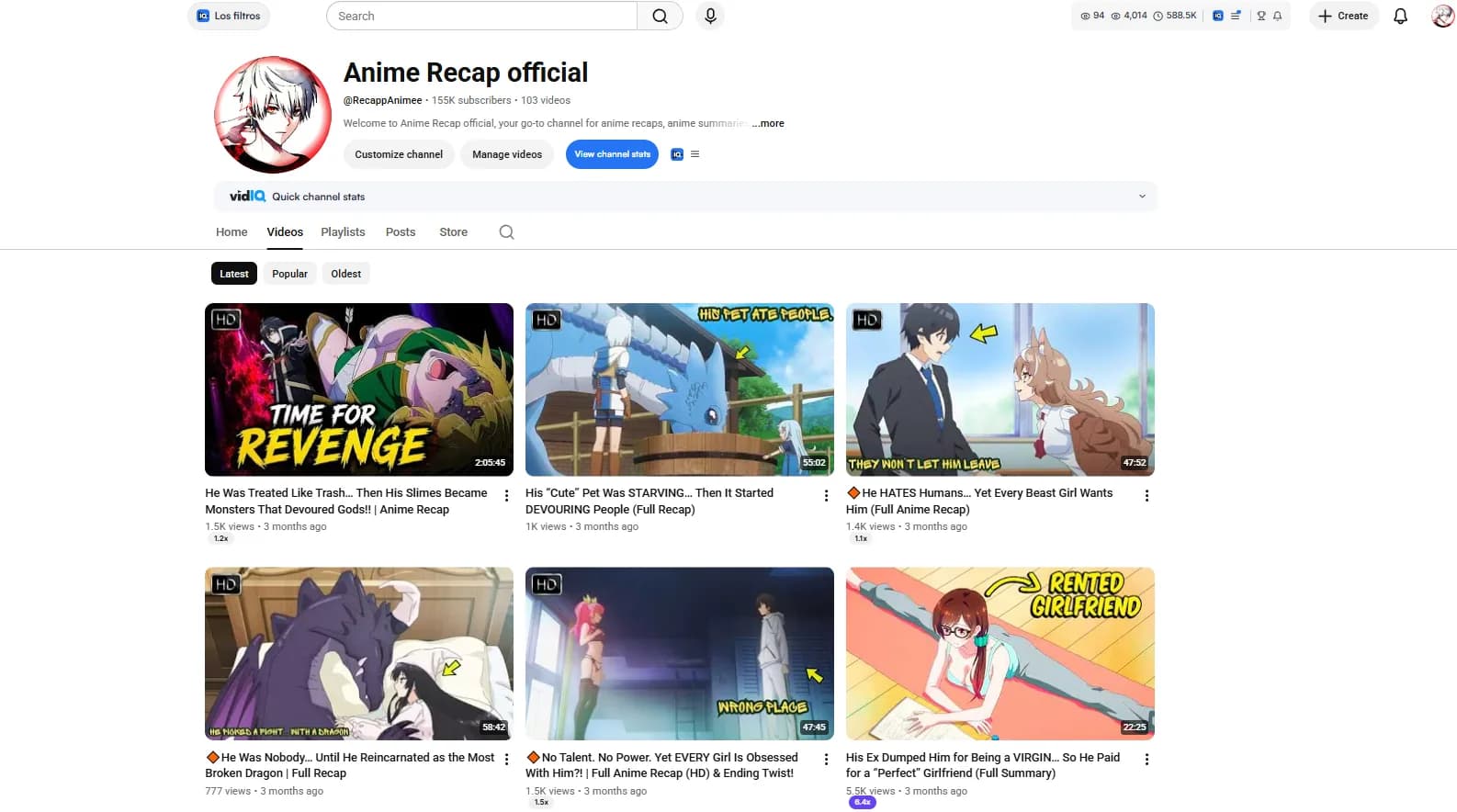Click the small bell icon in vidIQ bar
Viewport: 1457px width, 812px height.
[1277, 16]
